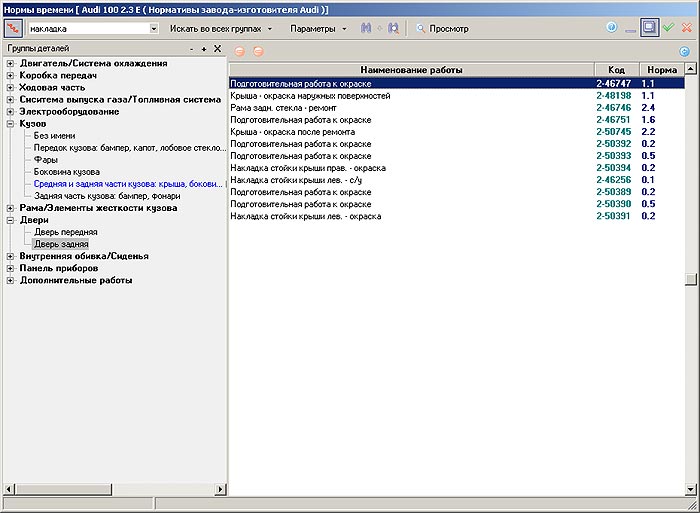700x513 pixels.
Task: Click the blue help question mark icon
Action: (611, 28)
